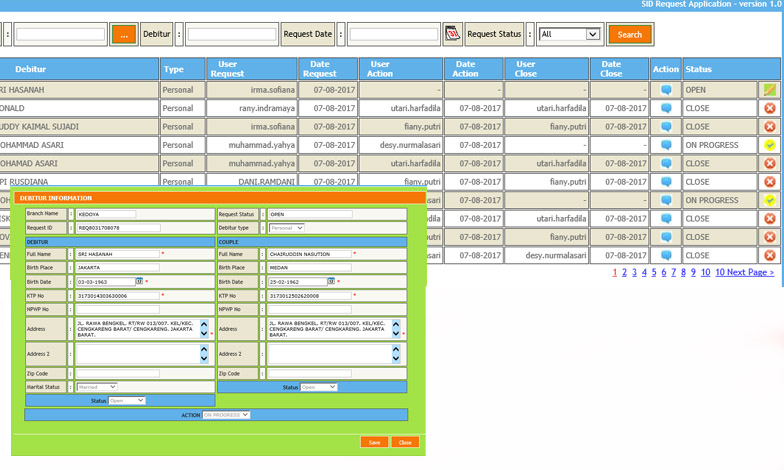784x470 pixels.
Task: Click the chat action icon for OPEN row
Action: [666, 90]
